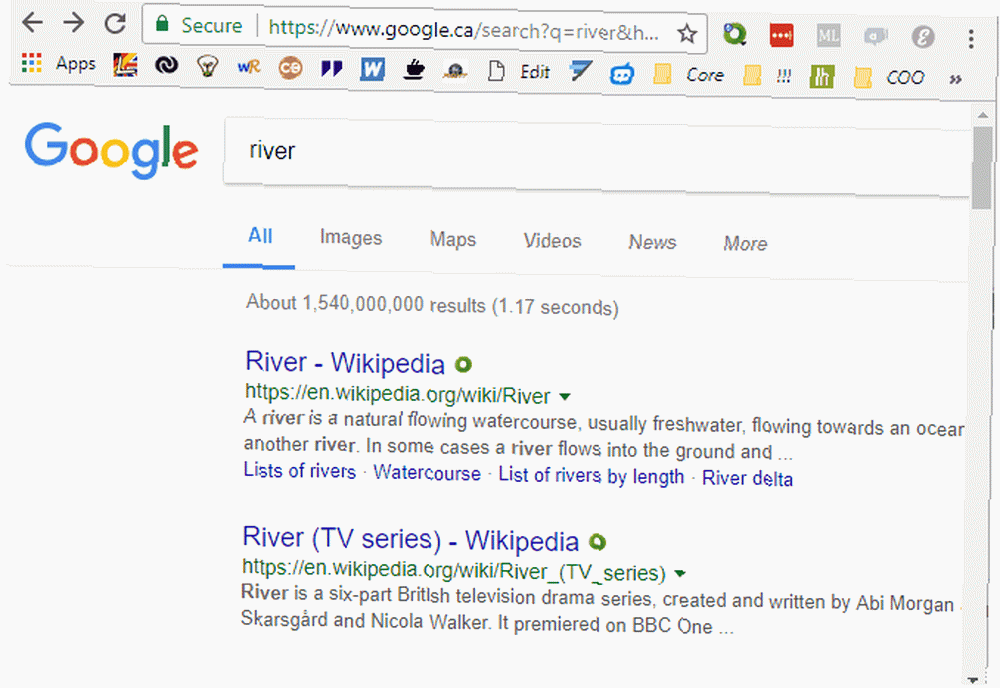The image size is (1000, 688).
Task: Open the wR bookmark
Action: coord(249,67)
